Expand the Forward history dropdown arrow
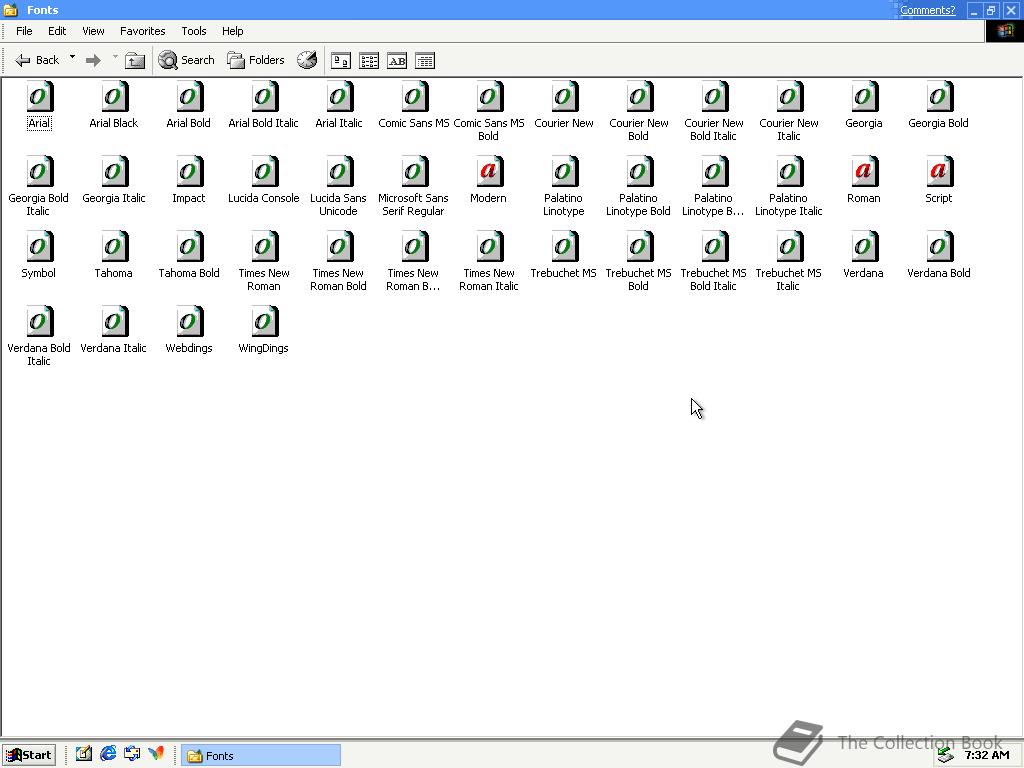1024x768 pixels. point(115,57)
